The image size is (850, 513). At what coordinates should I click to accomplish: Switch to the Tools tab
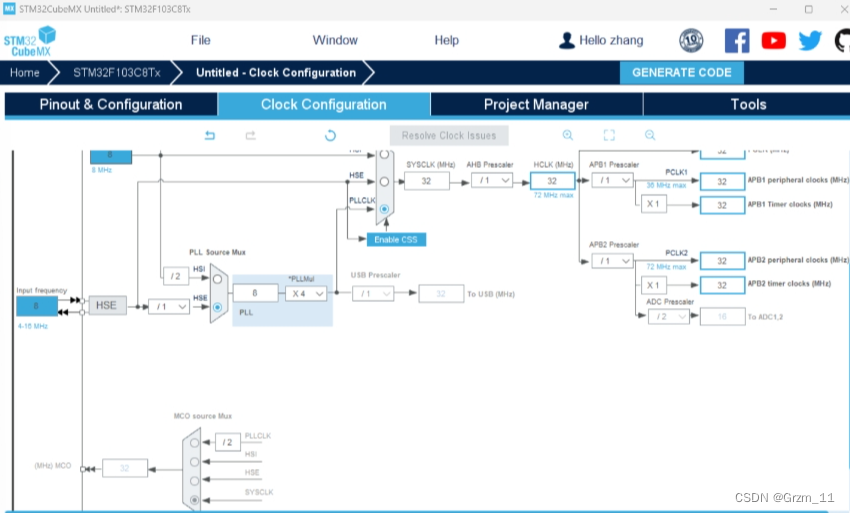click(748, 104)
